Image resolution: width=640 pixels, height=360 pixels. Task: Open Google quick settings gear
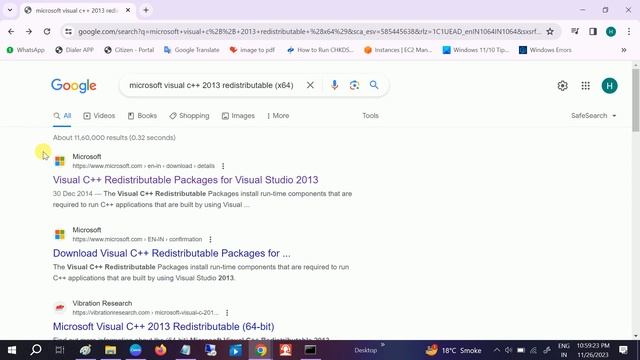[562, 86]
